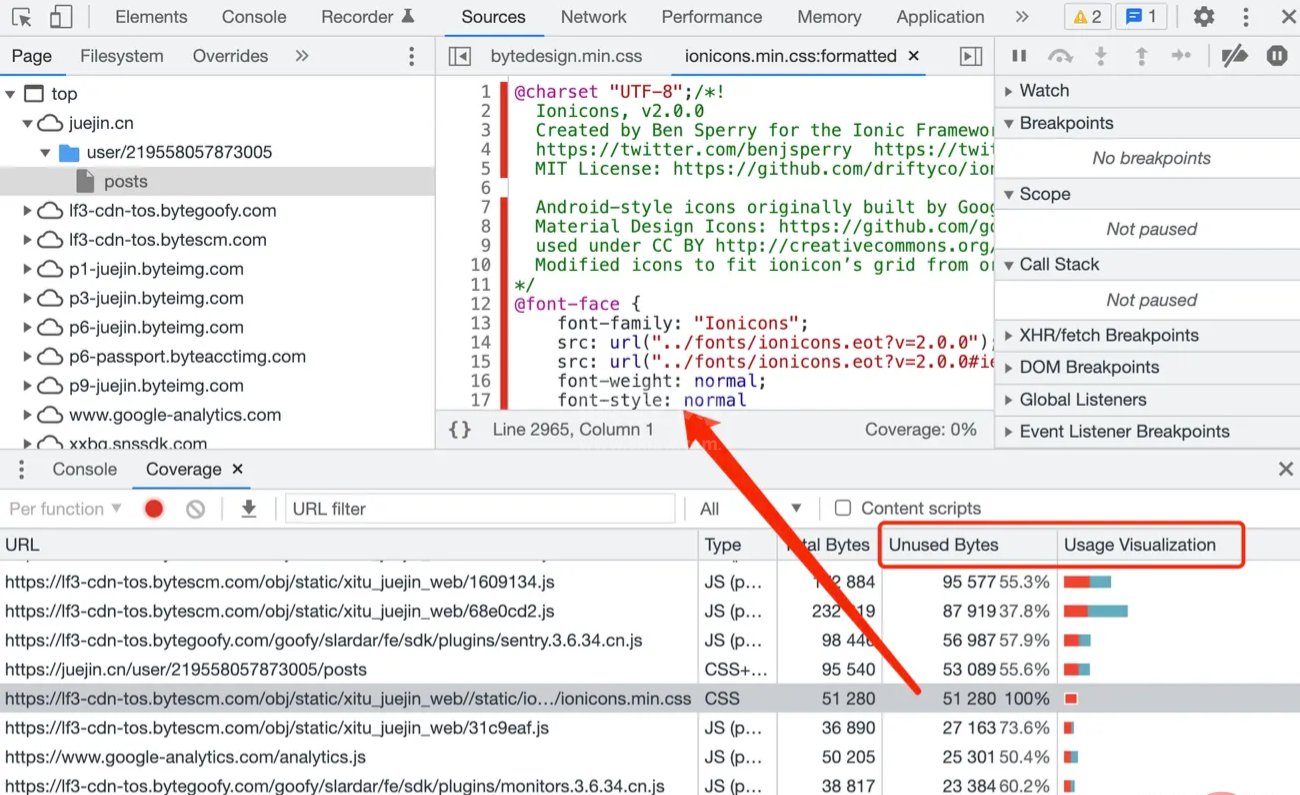
Task: Toggle pause on exceptions
Action: [x=1277, y=56]
